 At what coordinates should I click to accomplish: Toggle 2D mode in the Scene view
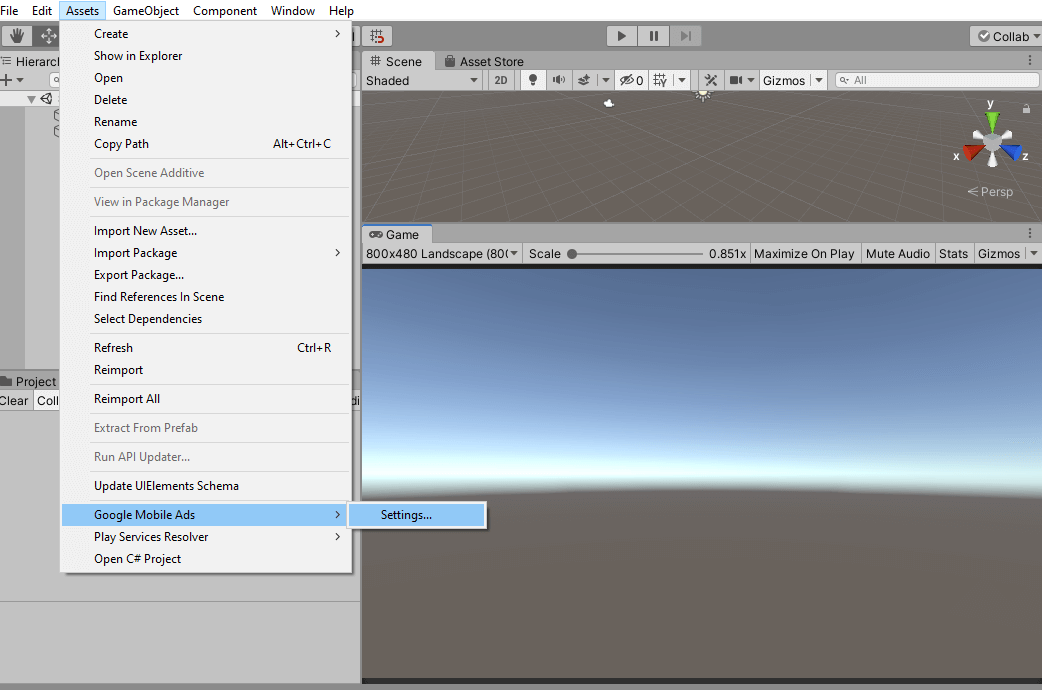point(500,80)
